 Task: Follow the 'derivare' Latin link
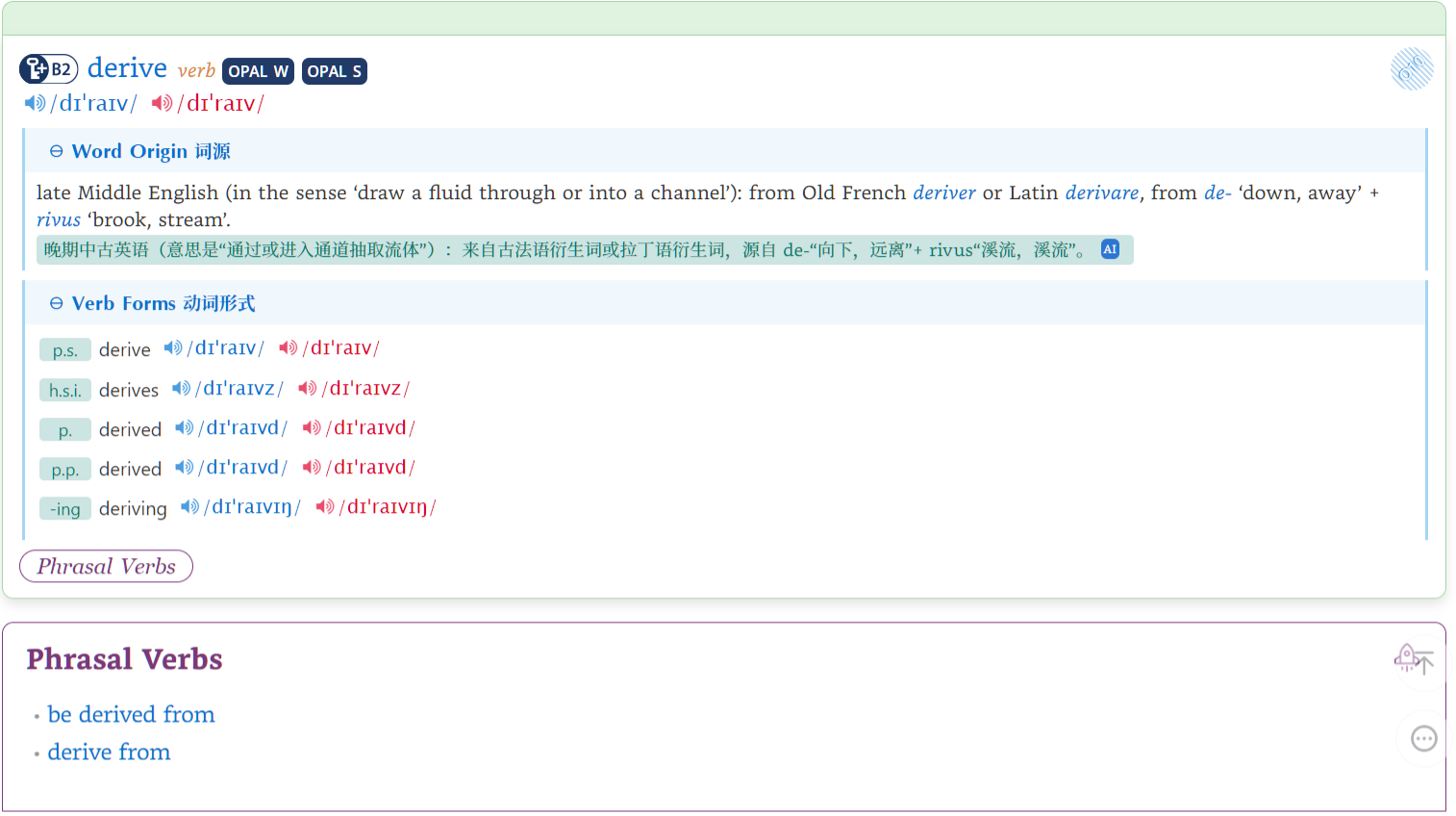(1101, 193)
